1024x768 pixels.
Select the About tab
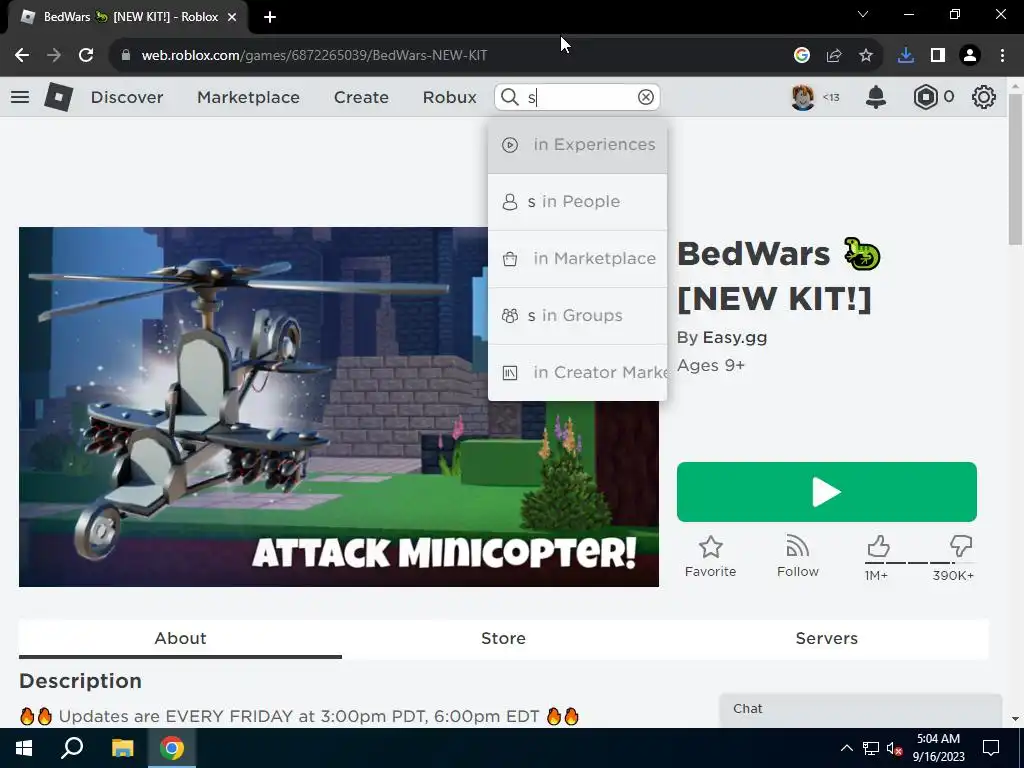click(180, 639)
